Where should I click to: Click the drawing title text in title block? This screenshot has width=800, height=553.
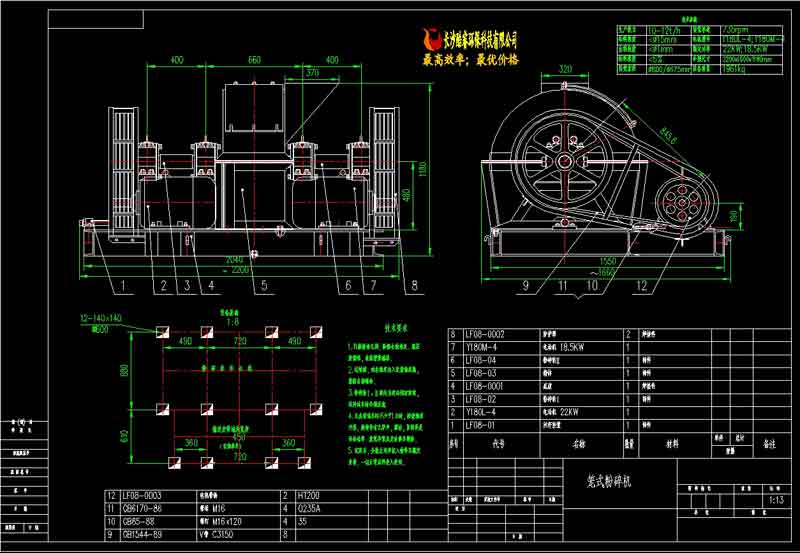[x=593, y=480]
